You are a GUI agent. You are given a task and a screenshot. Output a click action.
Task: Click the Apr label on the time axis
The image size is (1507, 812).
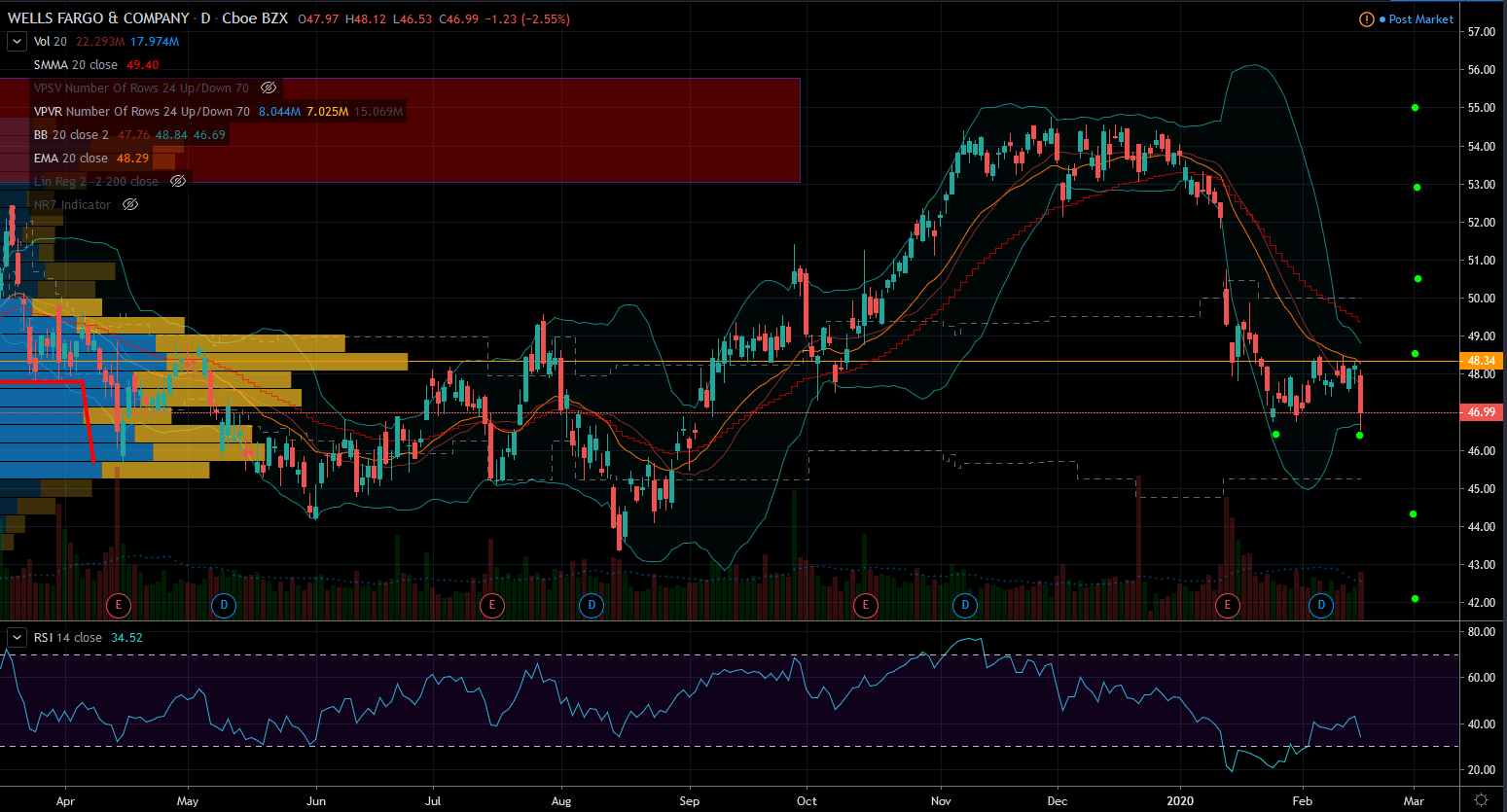(x=65, y=801)
